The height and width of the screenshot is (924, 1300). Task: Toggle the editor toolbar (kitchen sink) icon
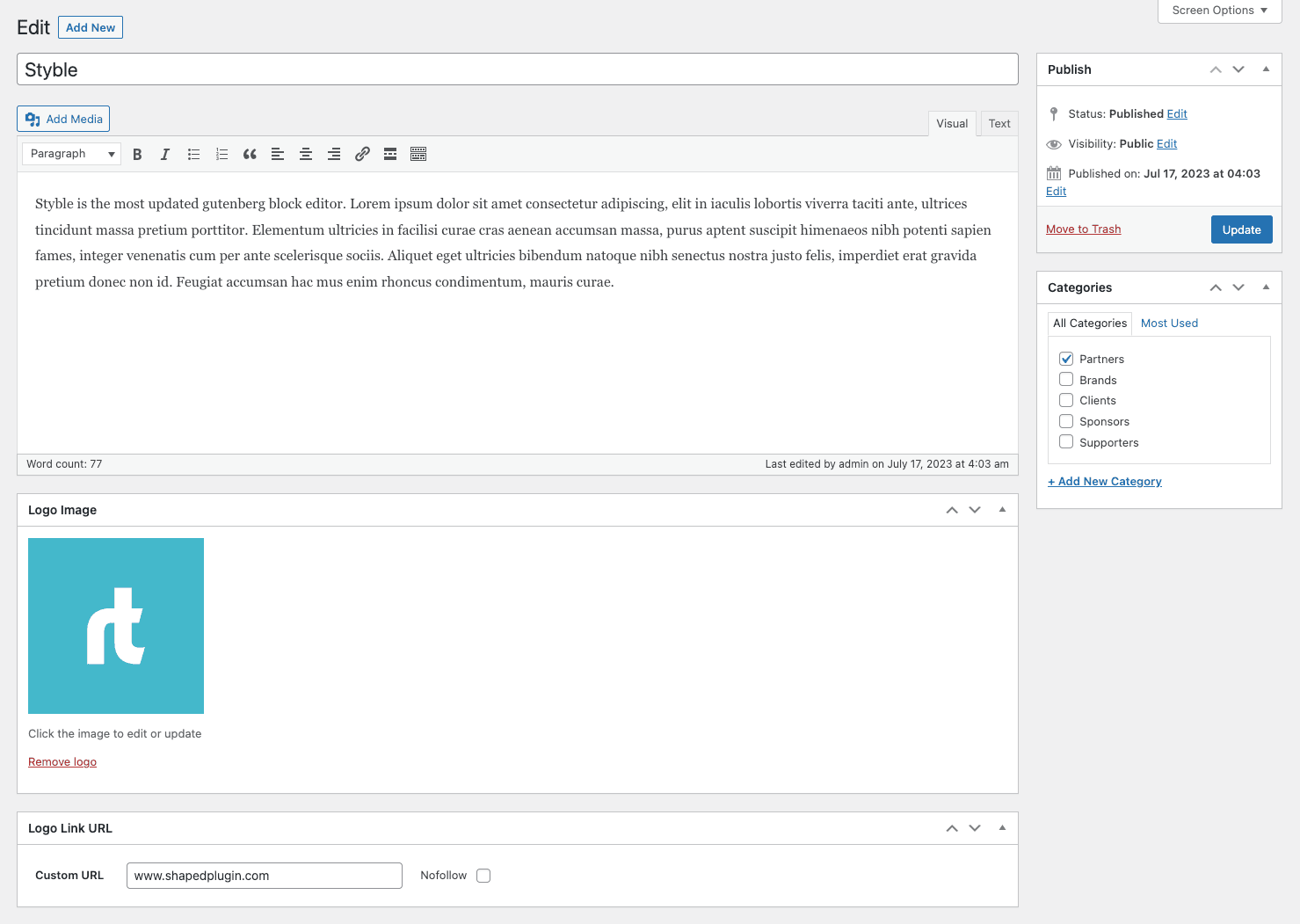coord(418,154)
